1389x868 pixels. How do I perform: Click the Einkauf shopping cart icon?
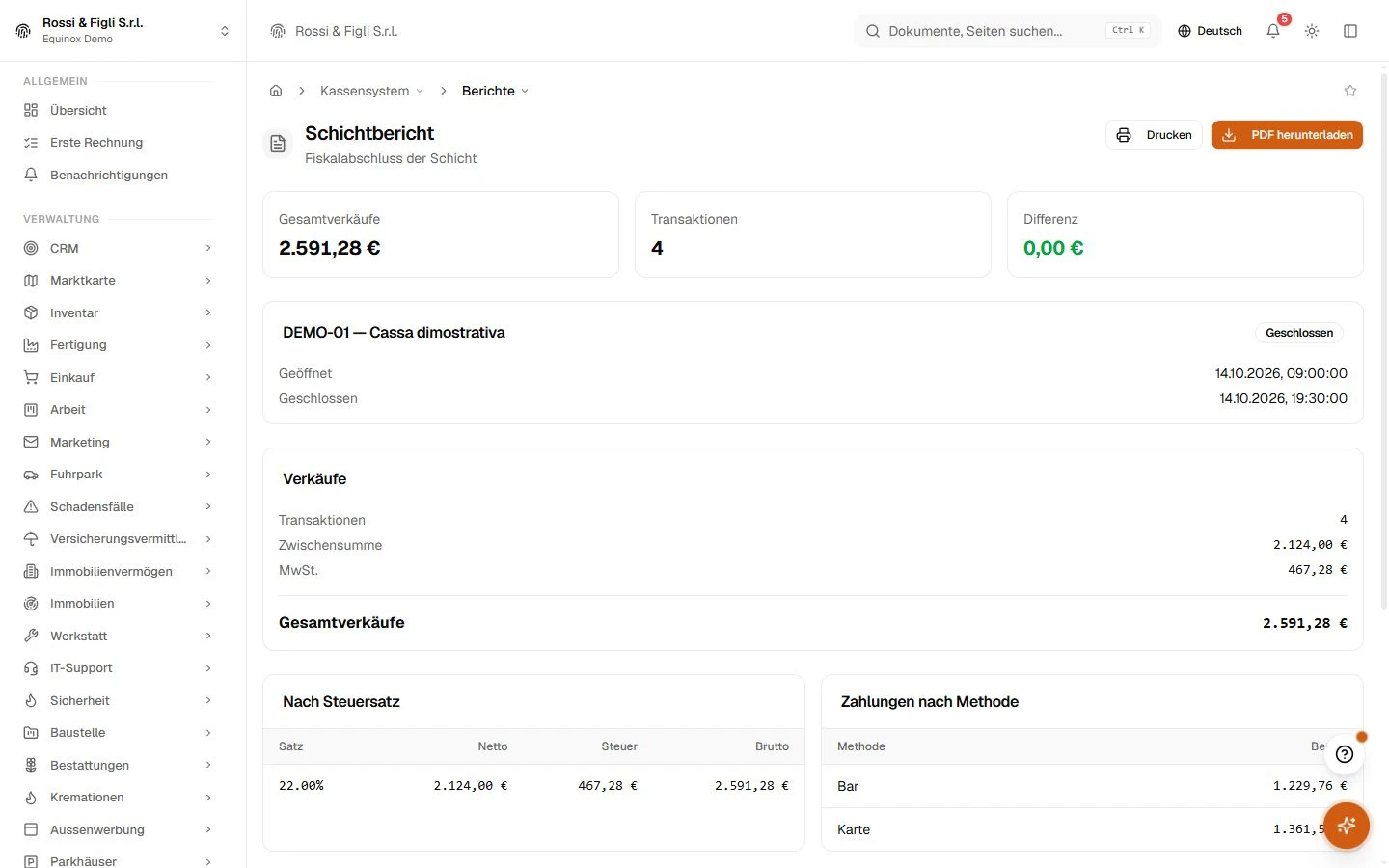point(31,377)
